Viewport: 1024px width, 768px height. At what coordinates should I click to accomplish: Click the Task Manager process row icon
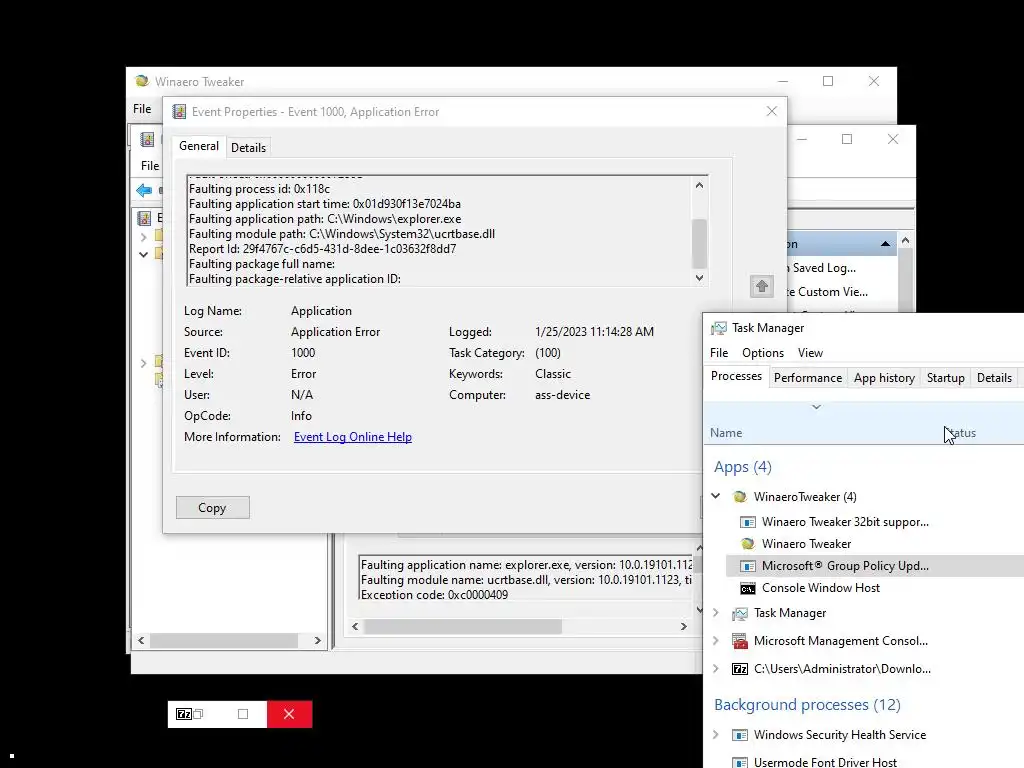click(740, 613)
